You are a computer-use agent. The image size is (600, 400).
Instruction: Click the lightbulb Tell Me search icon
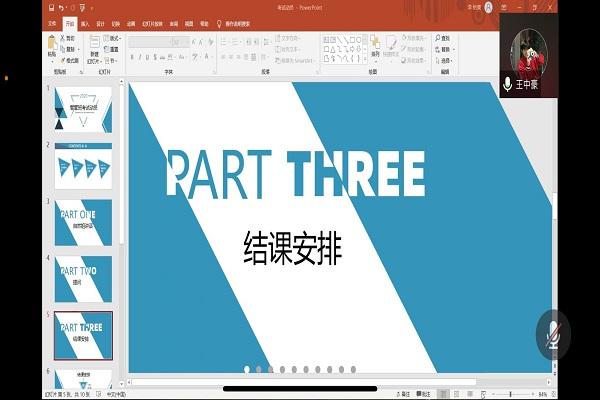pos(220,22)
